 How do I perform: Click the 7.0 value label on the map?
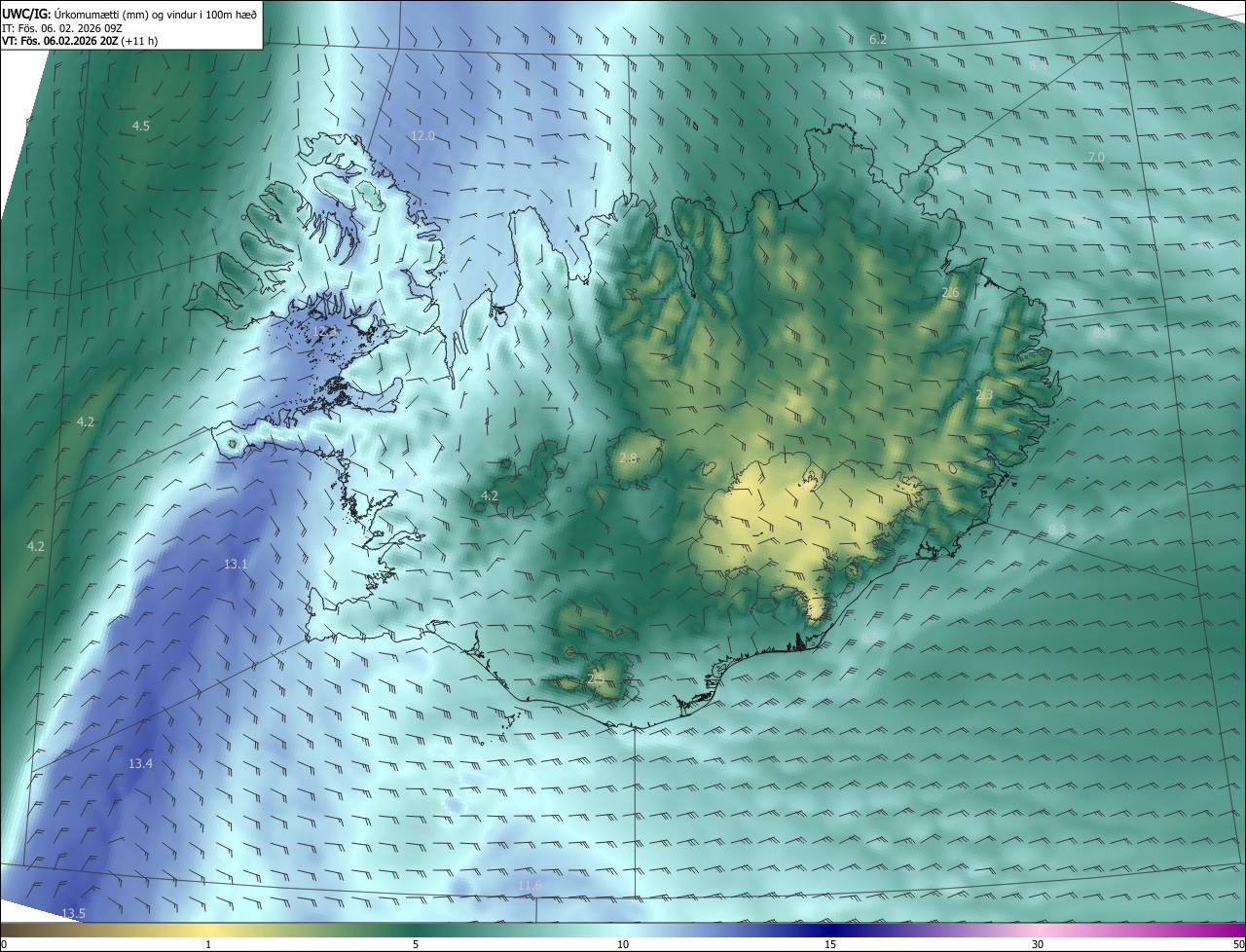tap(1096, 158)
